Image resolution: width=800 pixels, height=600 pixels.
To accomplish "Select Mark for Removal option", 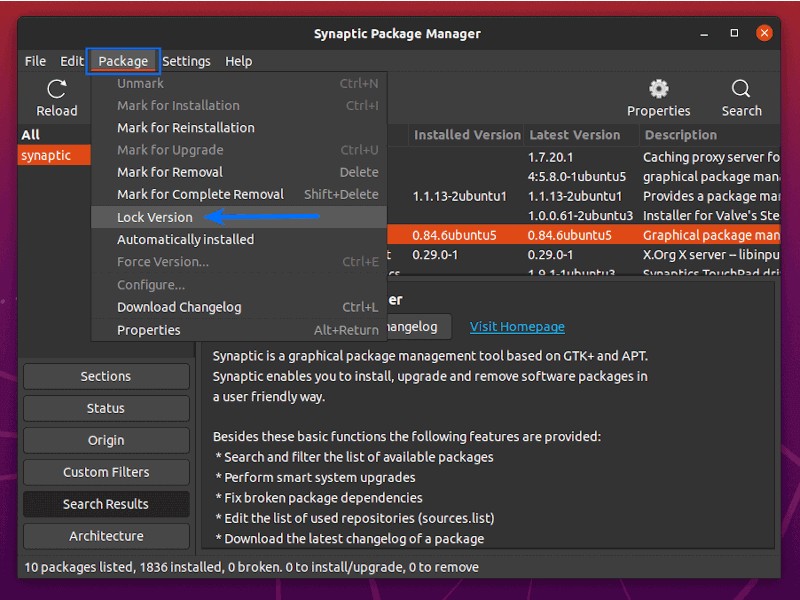I will [169, 172].
